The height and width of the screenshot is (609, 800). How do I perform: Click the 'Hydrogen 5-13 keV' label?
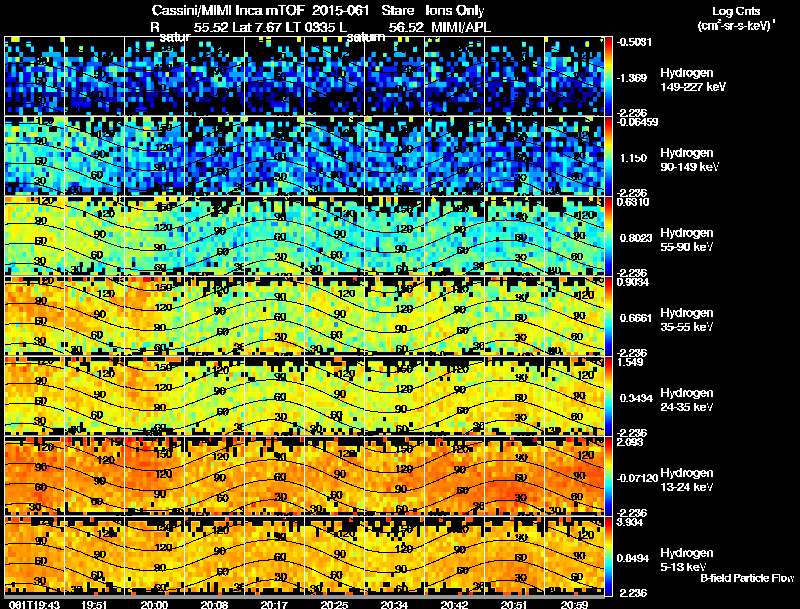tap(687, 560)
